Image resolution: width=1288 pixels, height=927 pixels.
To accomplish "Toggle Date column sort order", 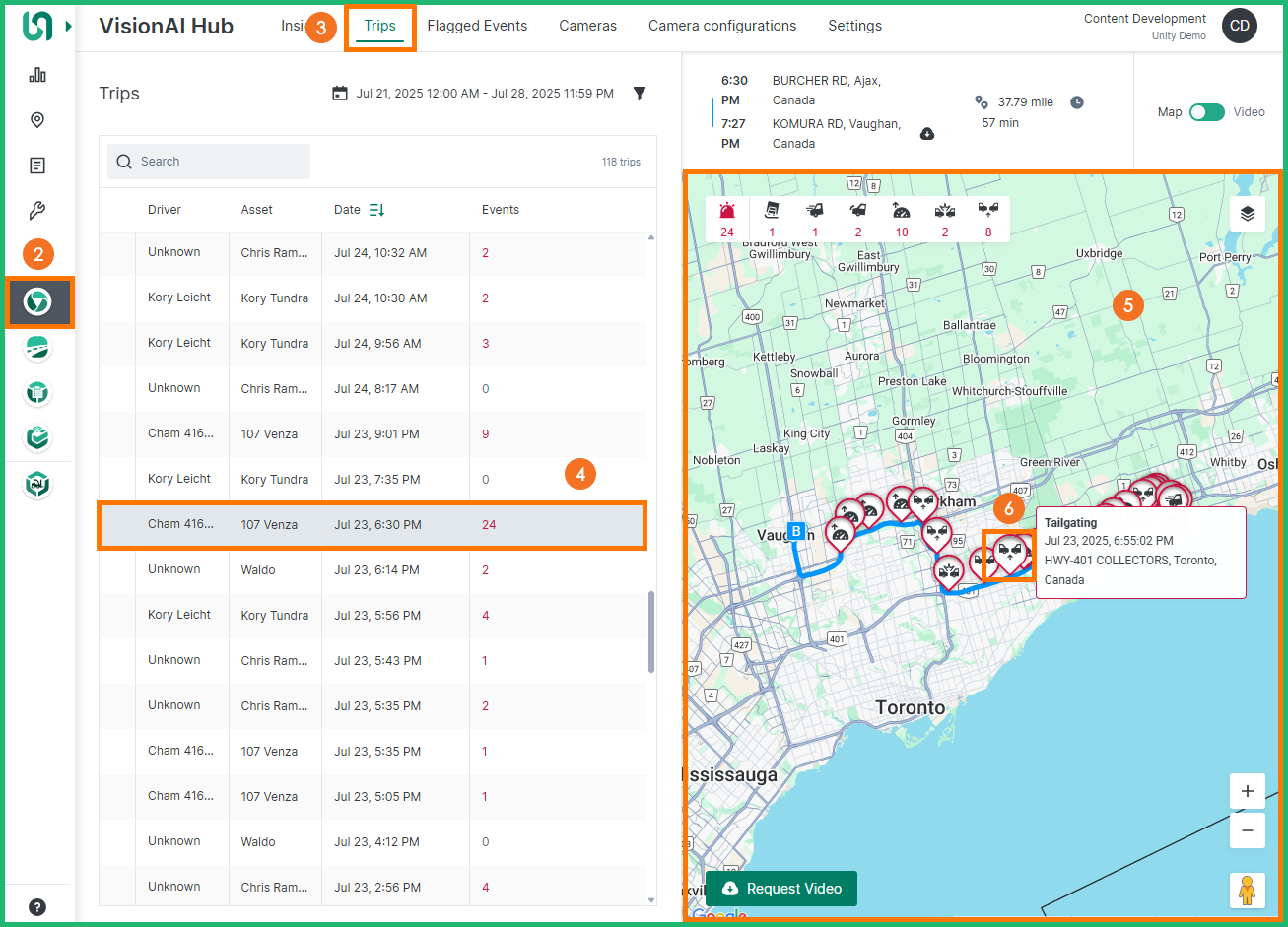I will click(376, 210).
